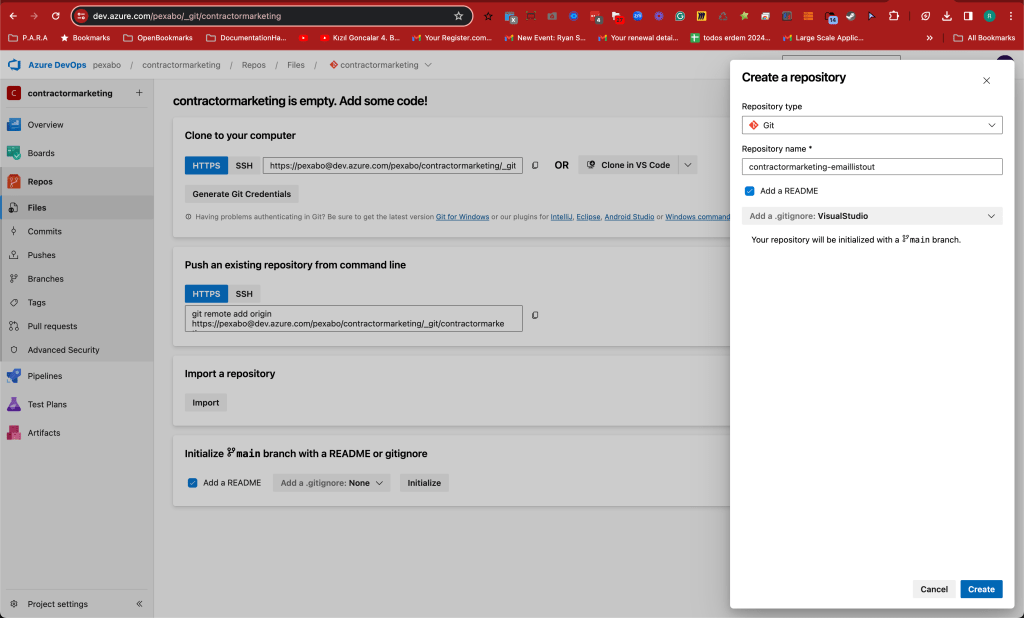The height and width of the screenshot is (618, 1024).
Task: Click the Initialize button
Action: (424, 483)
